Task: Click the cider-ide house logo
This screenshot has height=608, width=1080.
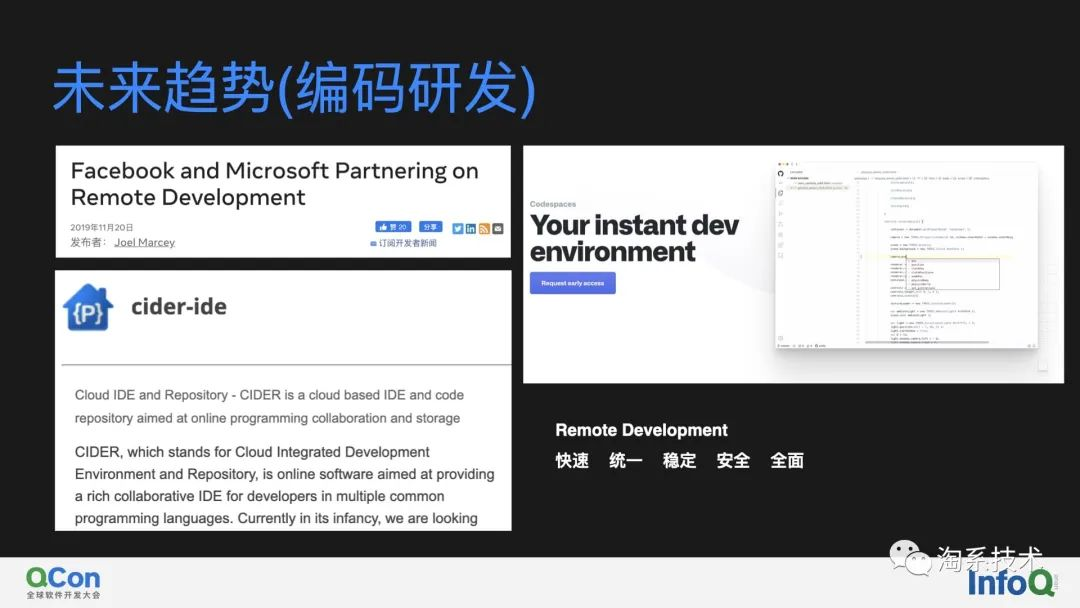Action: tap(87, 307)
